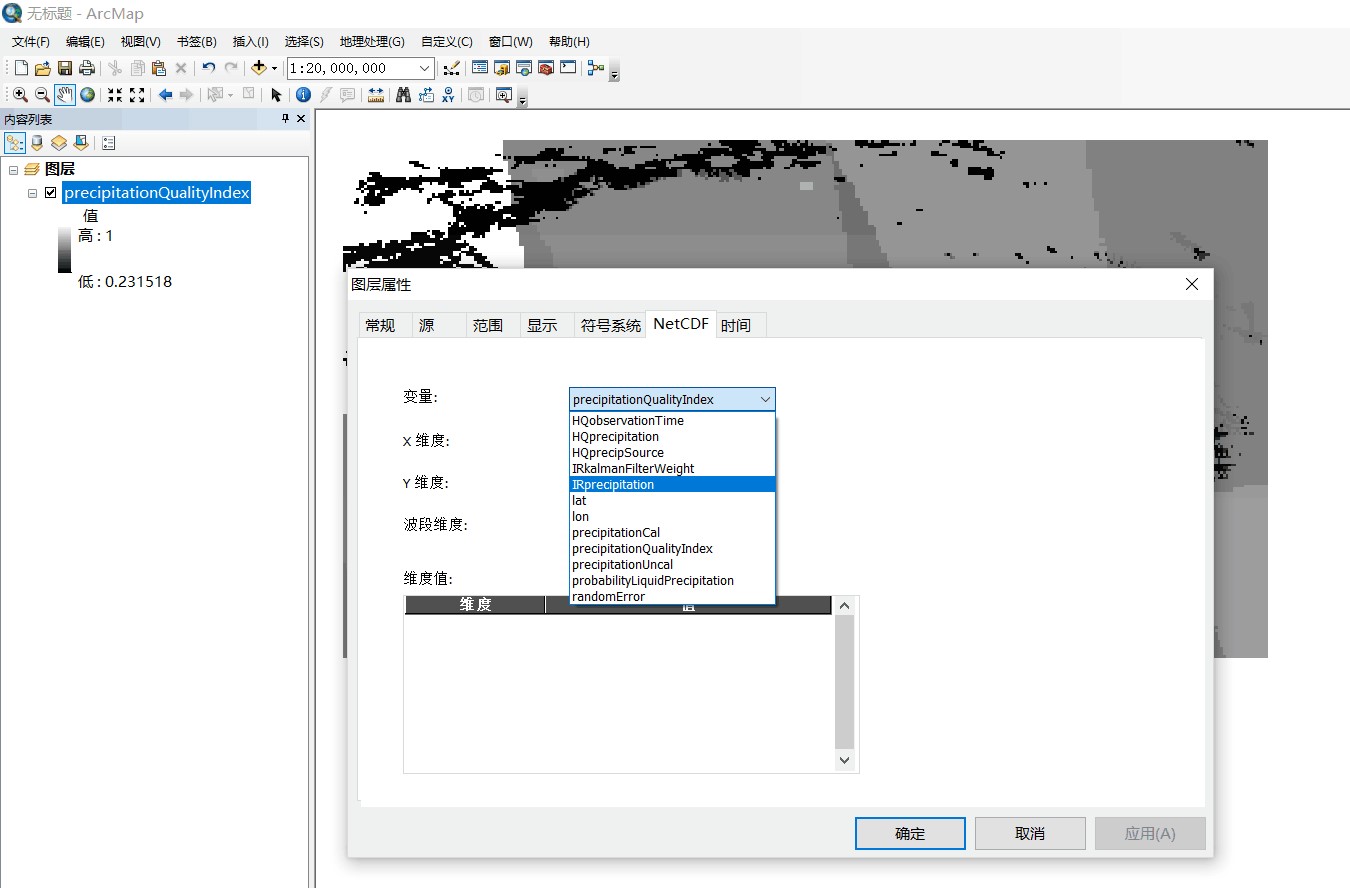Collapse precipitationQualityIndex layer legend
This screenshot has width=1350, height=888.
point(32,193)
